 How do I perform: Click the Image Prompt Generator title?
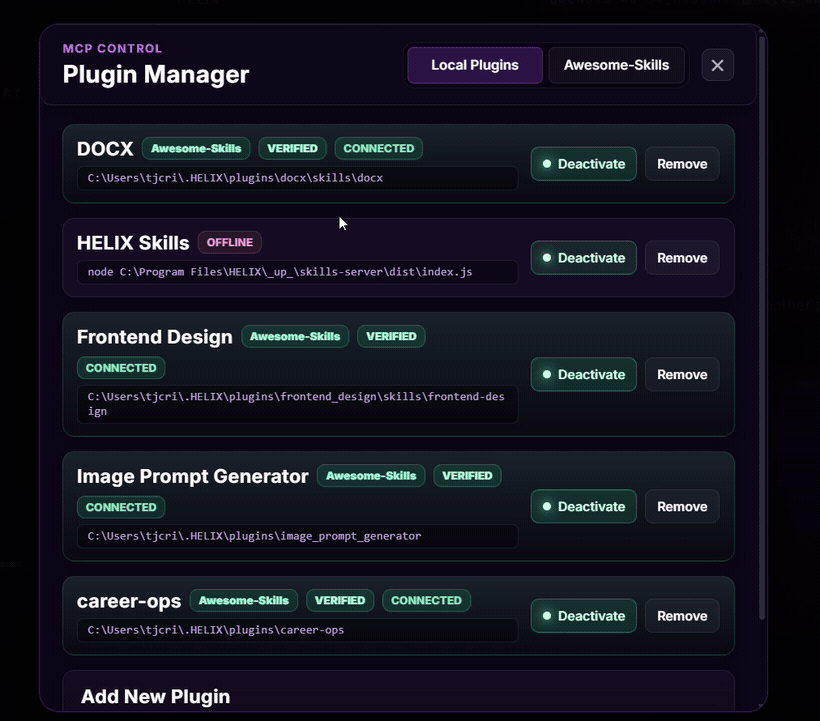192,476
